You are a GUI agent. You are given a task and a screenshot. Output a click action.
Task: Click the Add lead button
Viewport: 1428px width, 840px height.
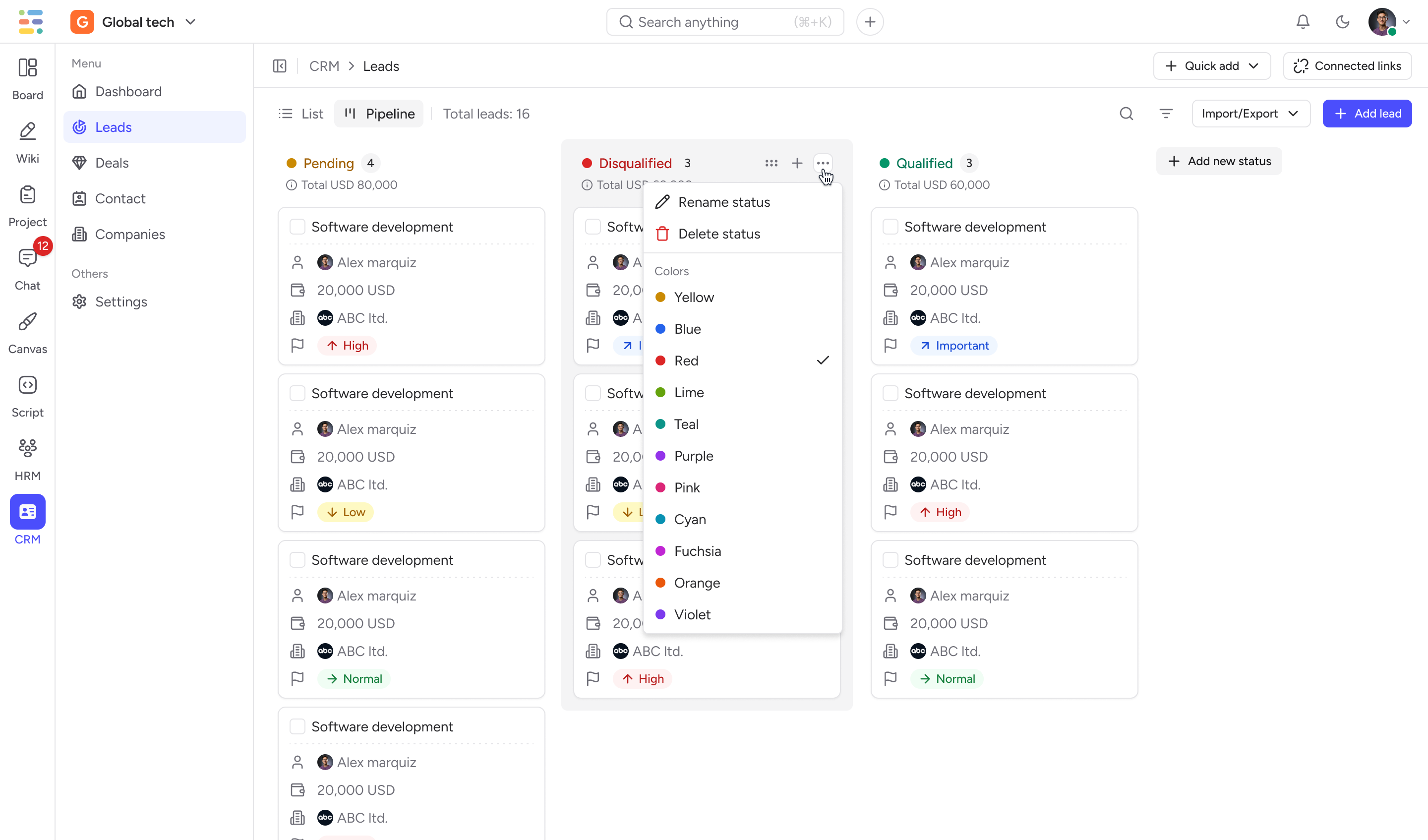click(1367, 114)
